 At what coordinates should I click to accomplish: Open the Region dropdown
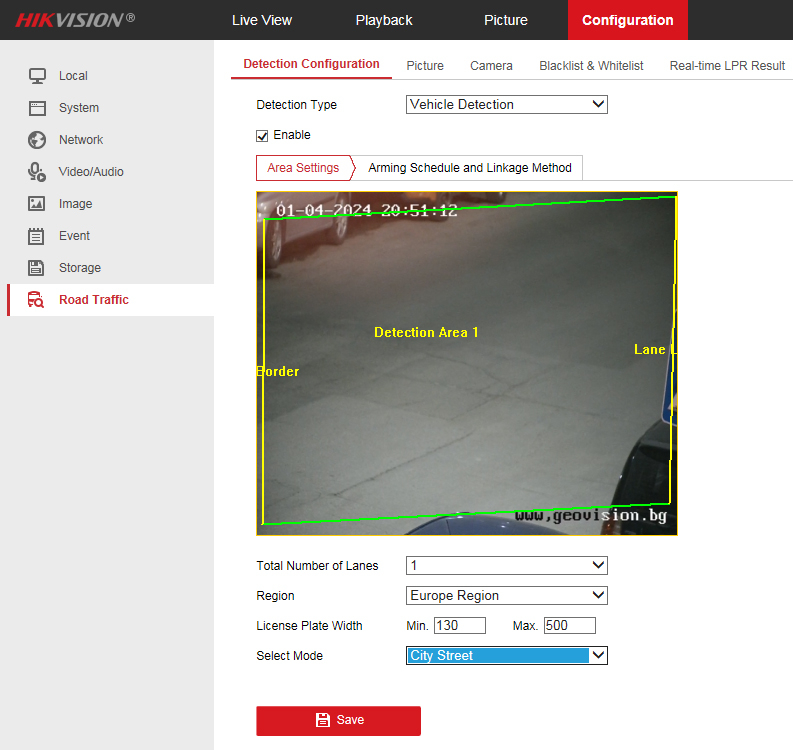click(506, 596)
